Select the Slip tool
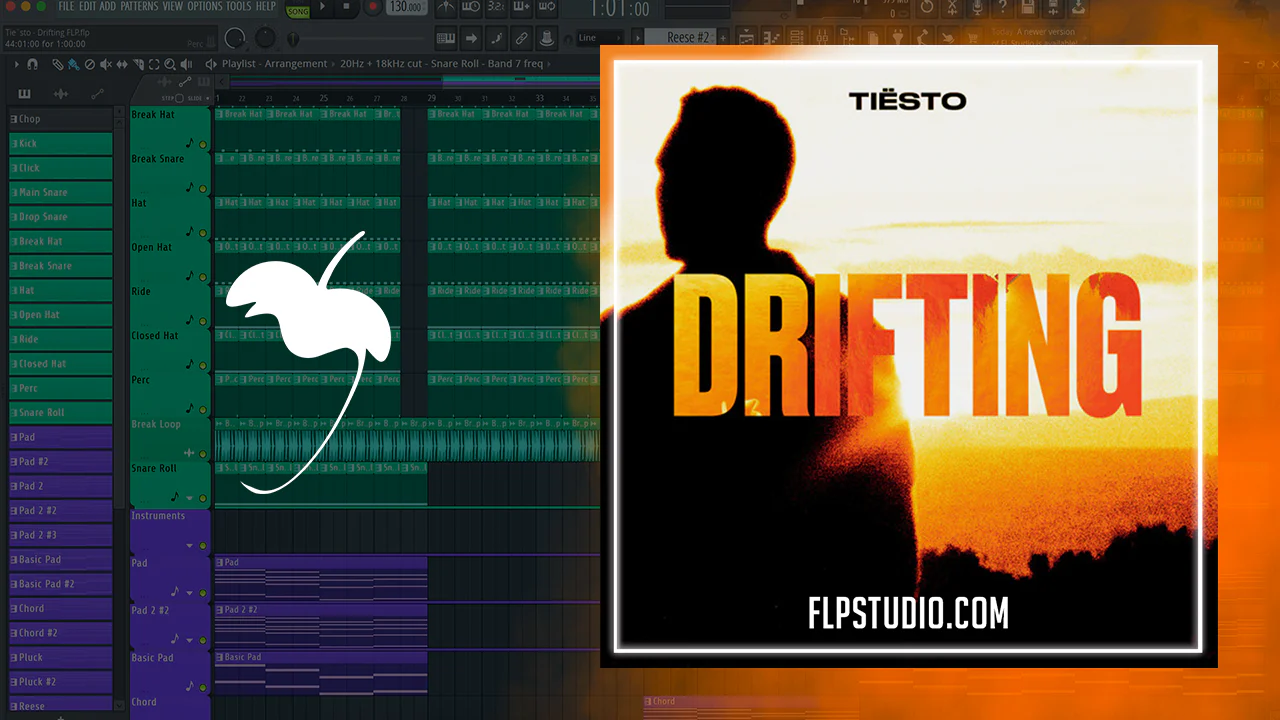 pos(122,64)
